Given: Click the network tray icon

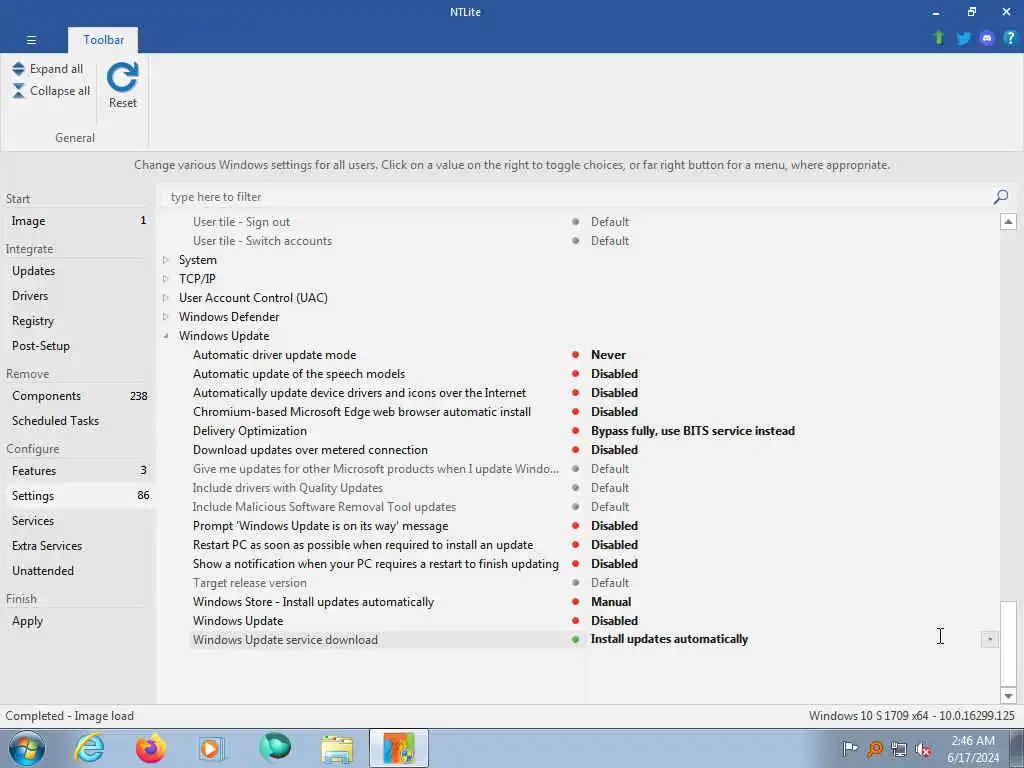Looking at the screenshot, I should click(x=899, y=749).
